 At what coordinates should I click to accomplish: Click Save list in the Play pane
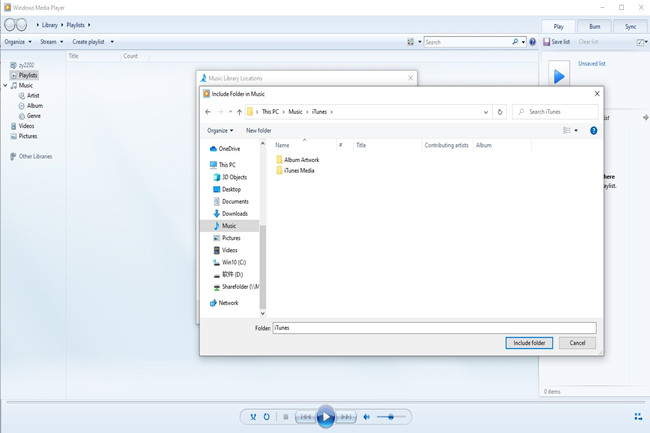coord(556,42)
